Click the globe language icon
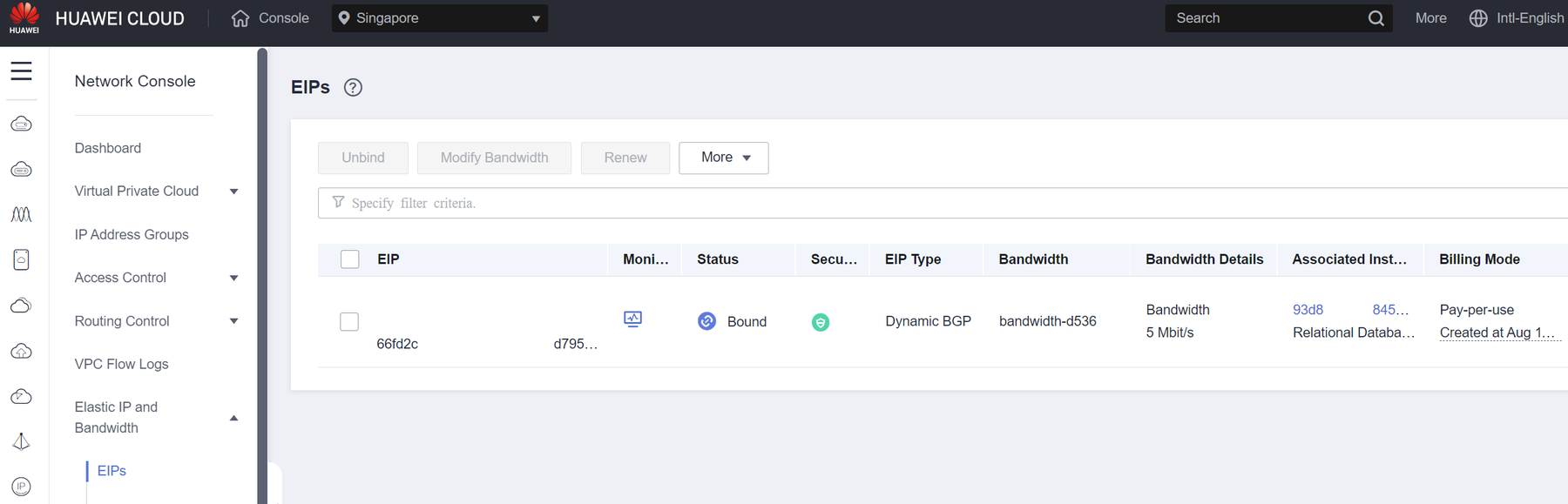The image size is (1568, 504). (x=1478, y=18)
